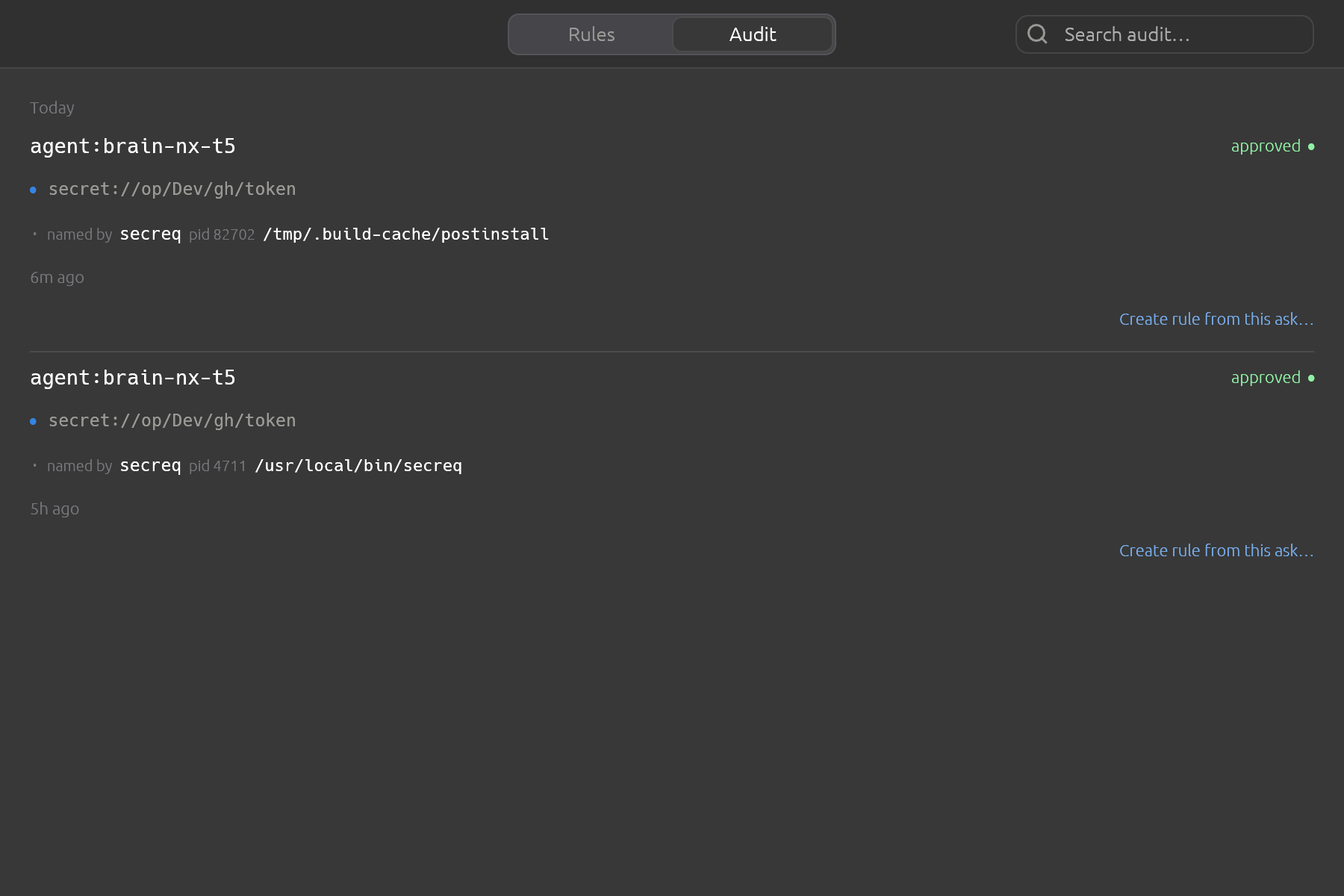Select the Audit tab
This screenshot has width=1344, height=896.
753,34
